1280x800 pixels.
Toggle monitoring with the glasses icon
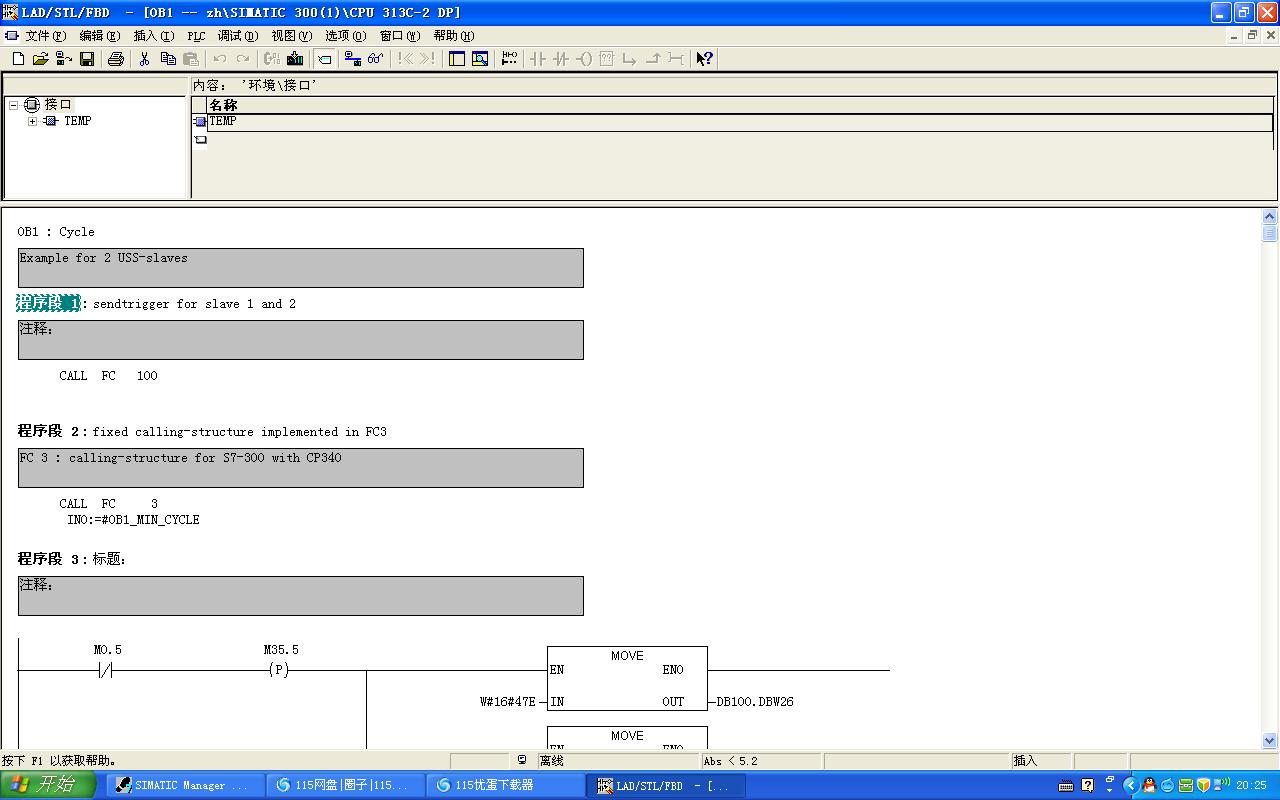[376, 59]
